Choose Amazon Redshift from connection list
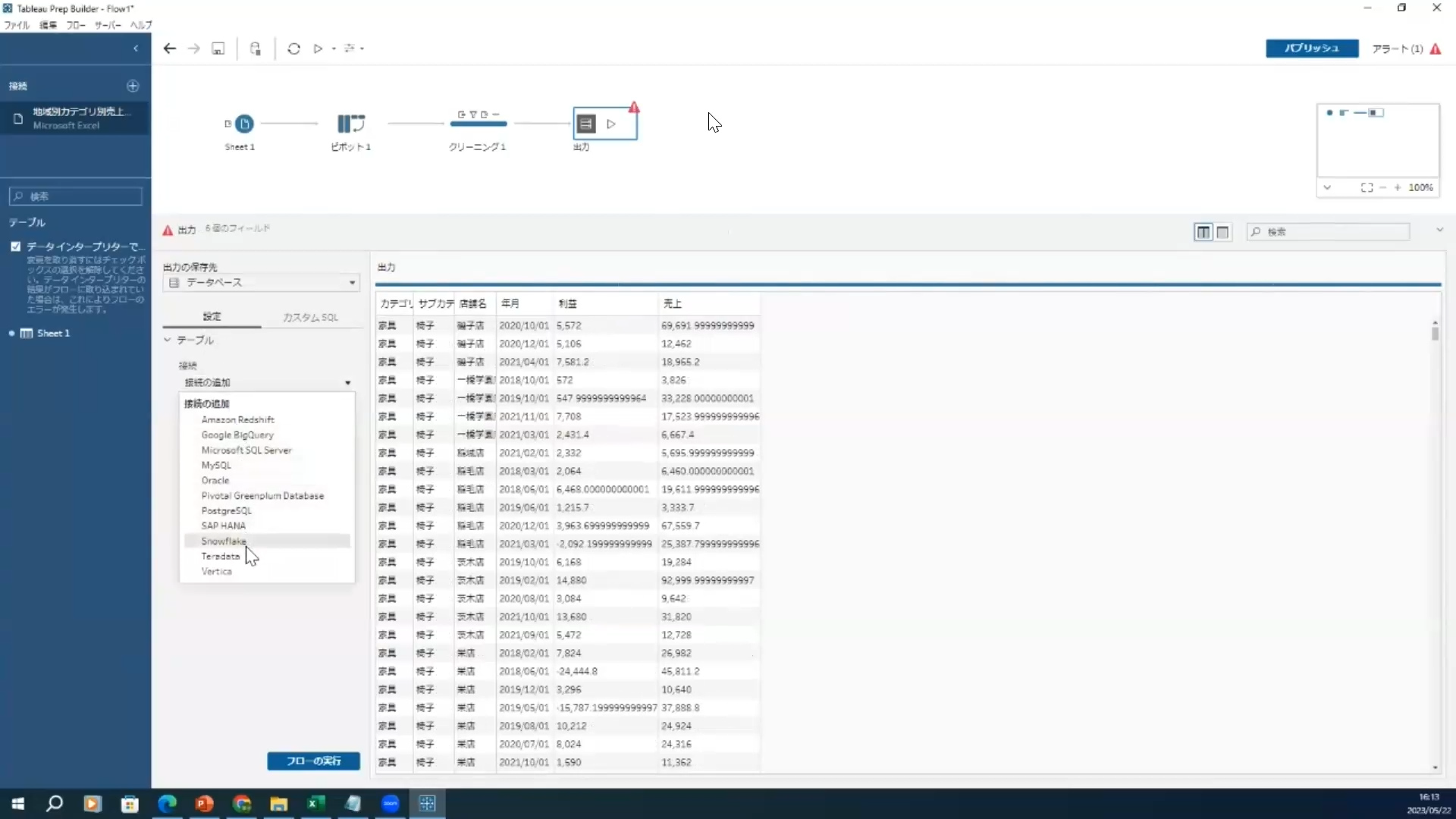Image resolution: width=1456 pixels, height=819 pixels. coord(237,419)
